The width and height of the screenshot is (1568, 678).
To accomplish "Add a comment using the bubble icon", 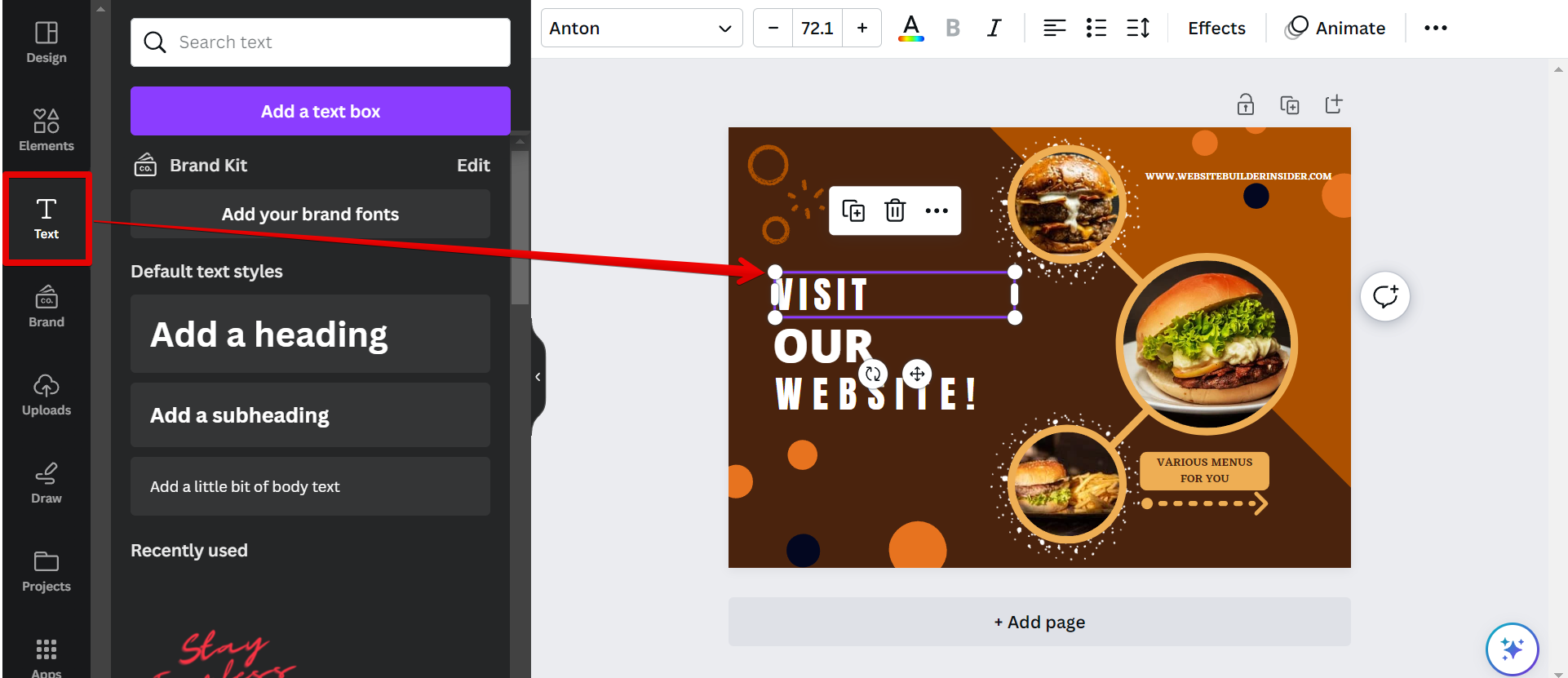I will [1384, 296].
